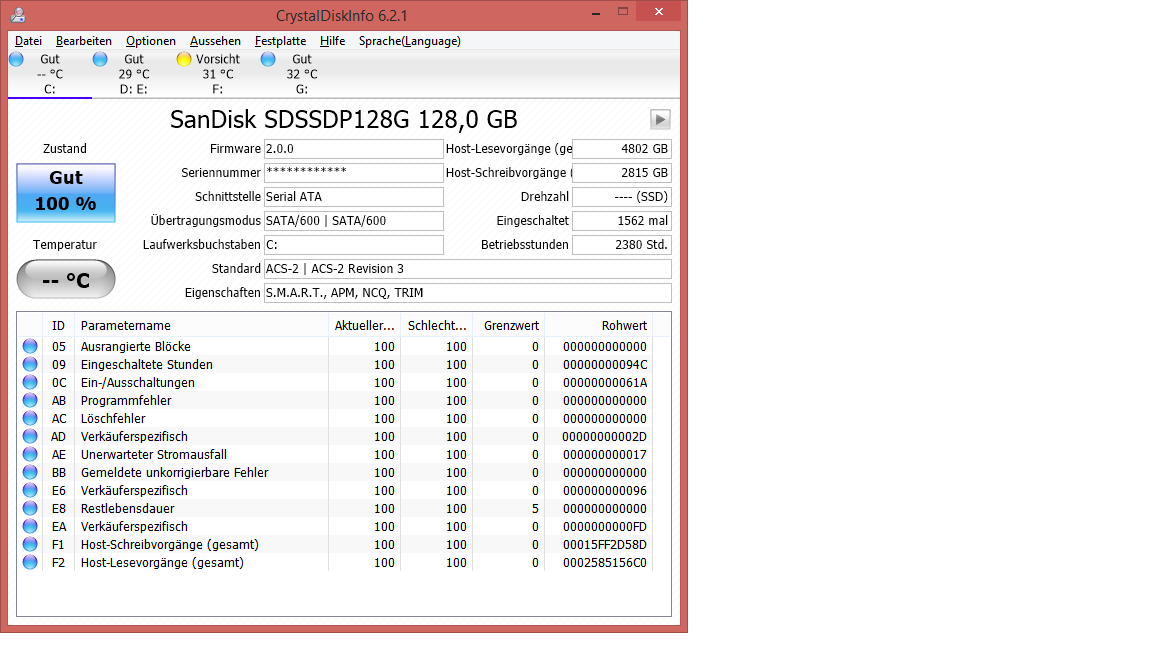Click the SanDisk SDSSDP128G model title
The width and height of the screenshot is (1152, 648).
pyautogui.click(x=344, y=120)
